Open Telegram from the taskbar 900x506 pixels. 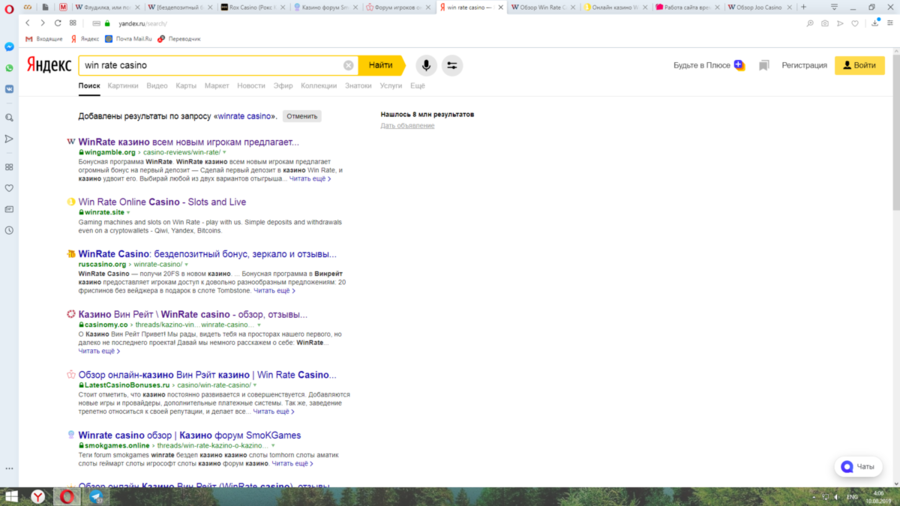tap(96, 497)
